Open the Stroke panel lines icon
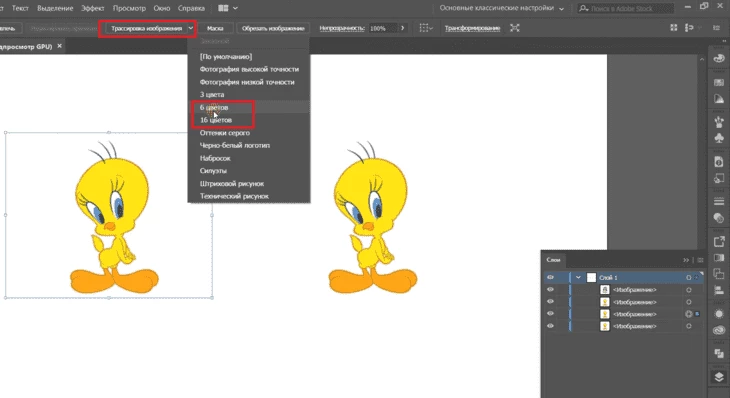 pyautogui.click(x=719, y=202)
